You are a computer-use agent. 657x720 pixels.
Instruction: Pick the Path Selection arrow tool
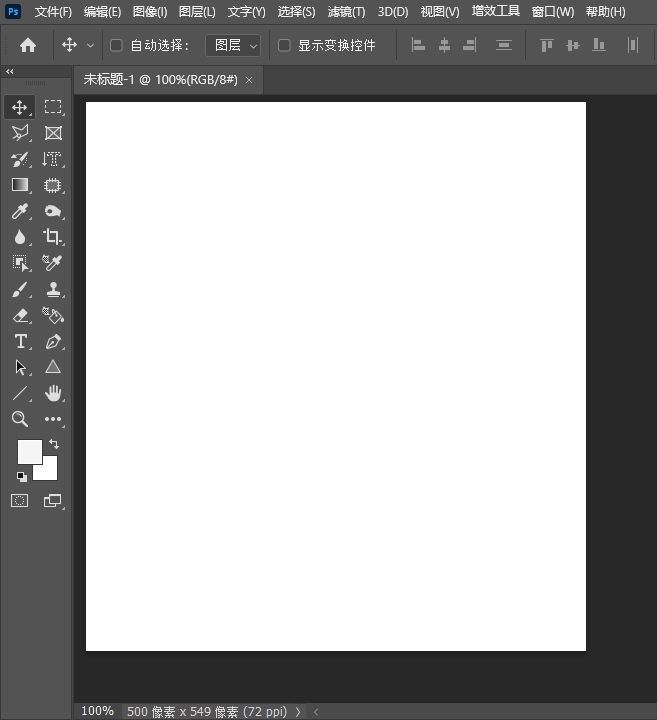(20, 367)
